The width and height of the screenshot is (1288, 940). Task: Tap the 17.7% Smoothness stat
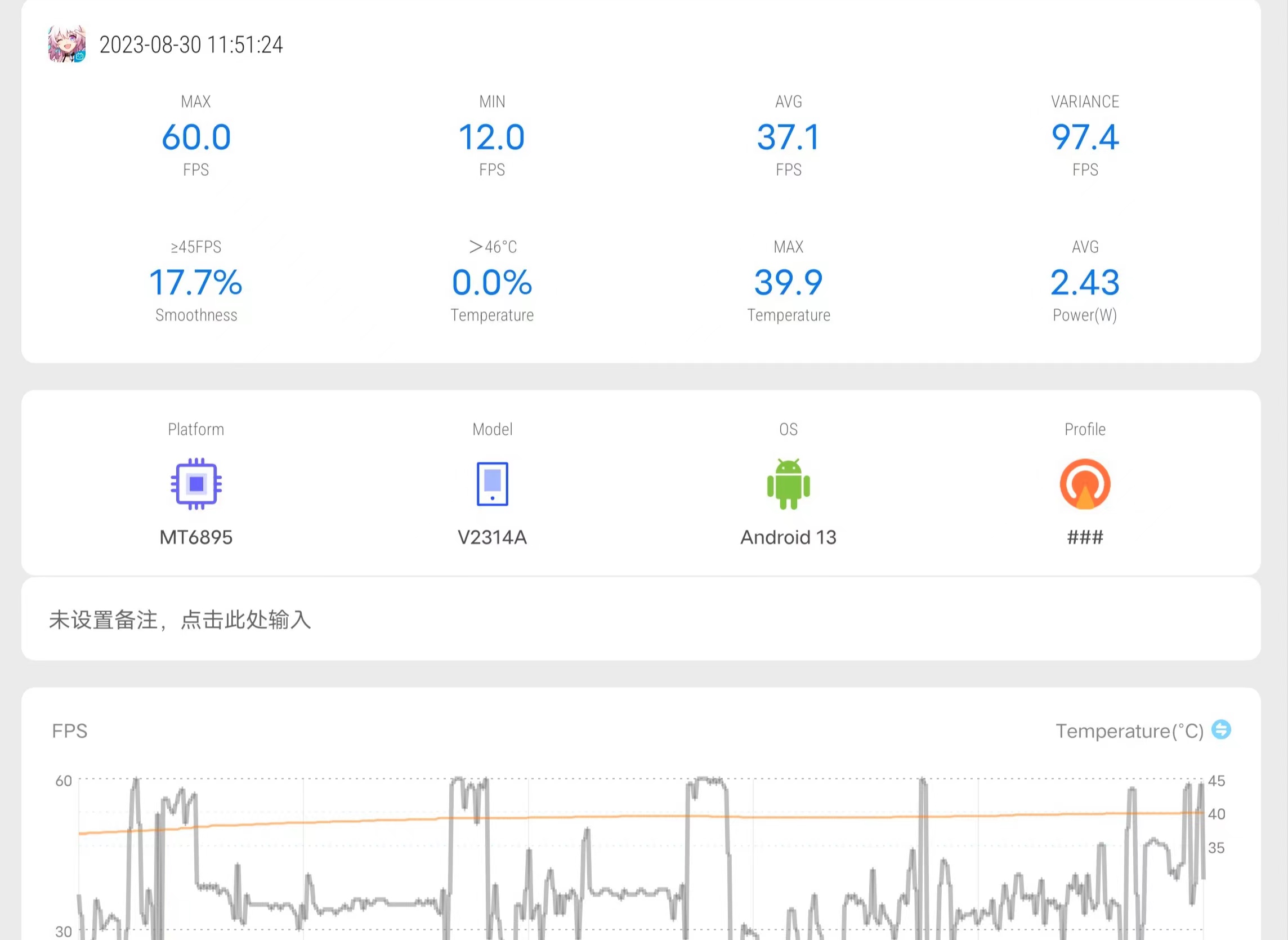[x=196, y=283]
